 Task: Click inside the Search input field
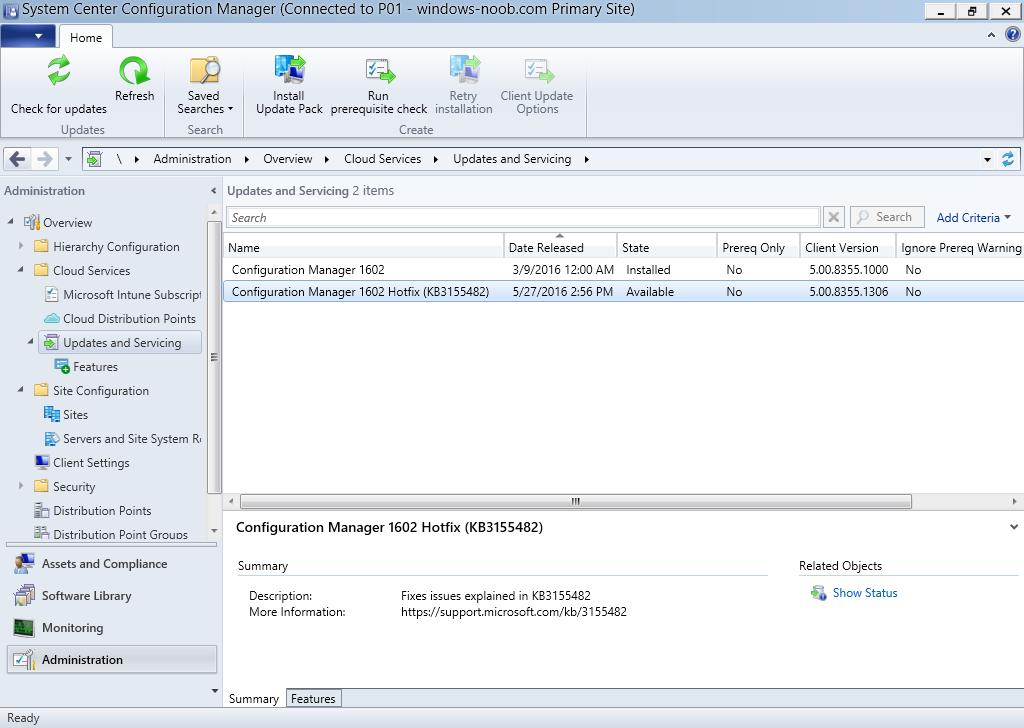tap(522, 217)
